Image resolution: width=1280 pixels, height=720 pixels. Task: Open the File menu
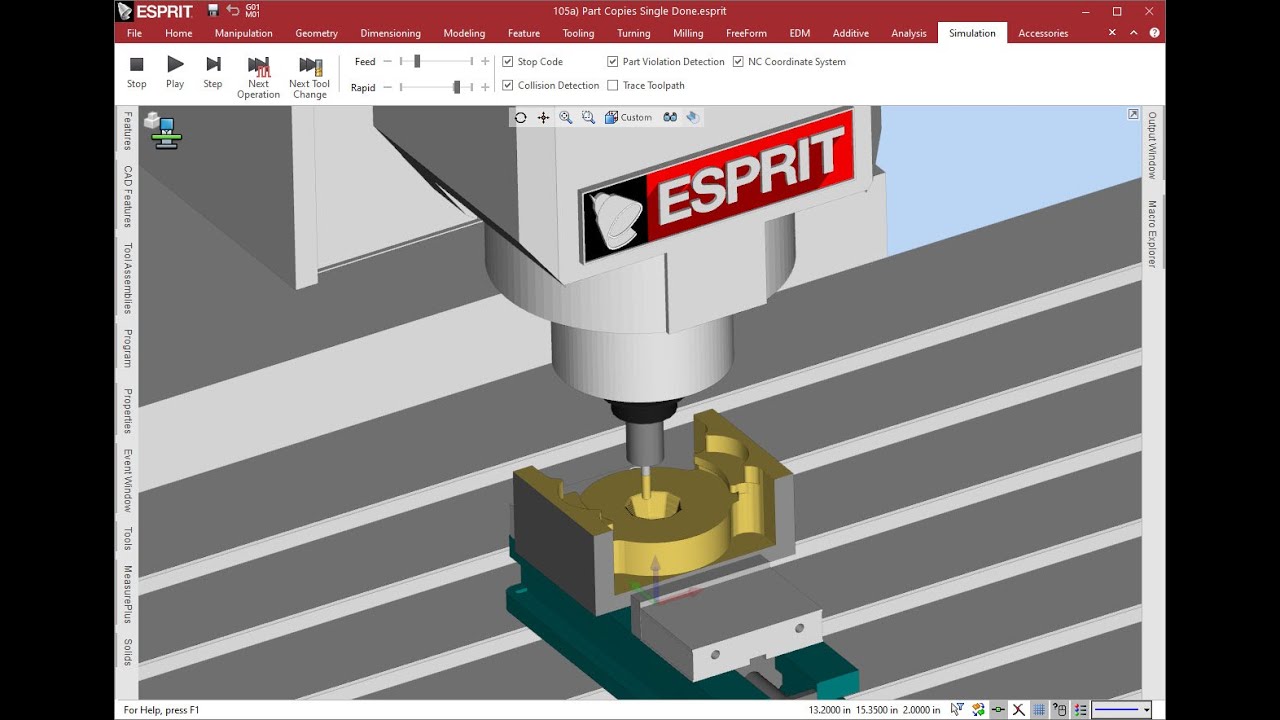(x=134, y=33)
